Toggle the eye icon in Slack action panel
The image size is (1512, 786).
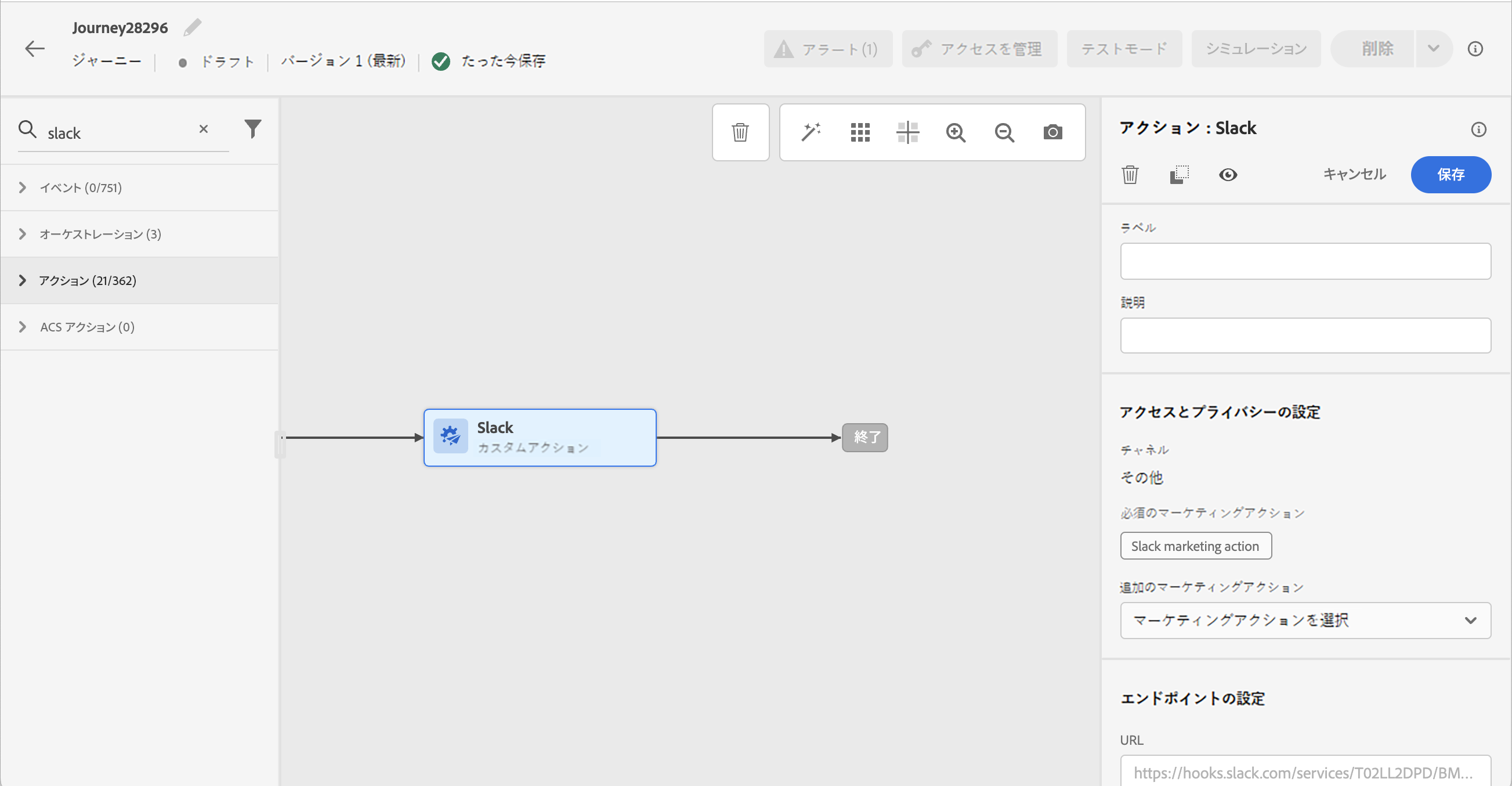(1227, 175)
